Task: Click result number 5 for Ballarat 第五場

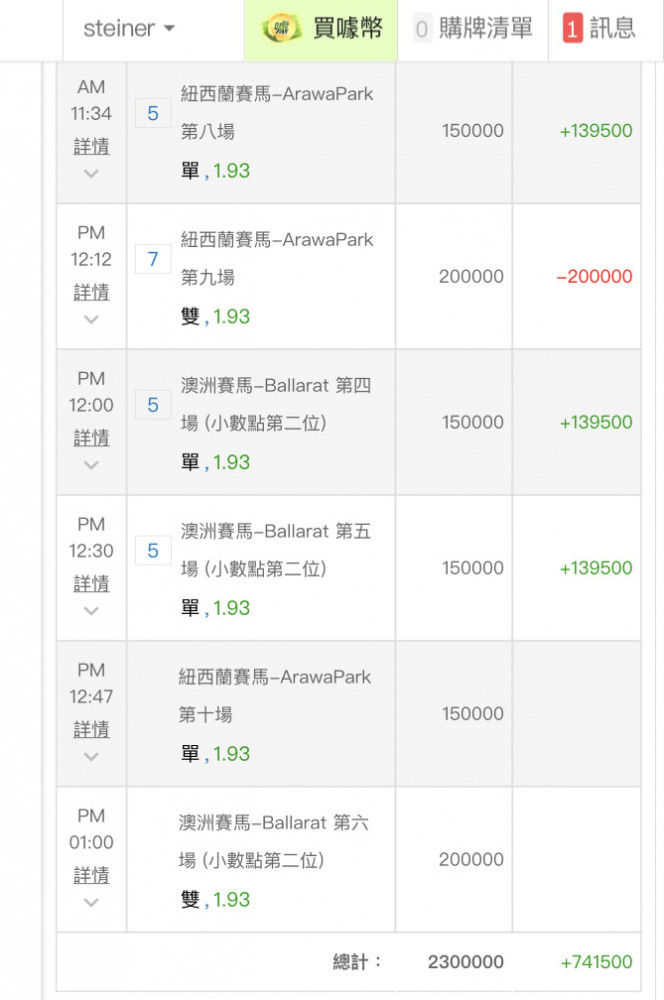Action: 153,551
